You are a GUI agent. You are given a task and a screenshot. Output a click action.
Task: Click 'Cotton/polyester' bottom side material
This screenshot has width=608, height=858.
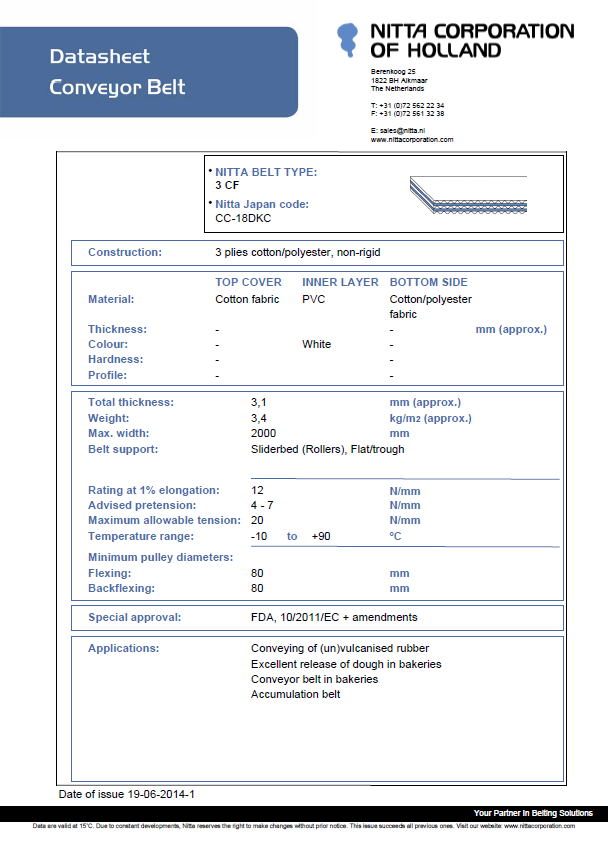430,299
